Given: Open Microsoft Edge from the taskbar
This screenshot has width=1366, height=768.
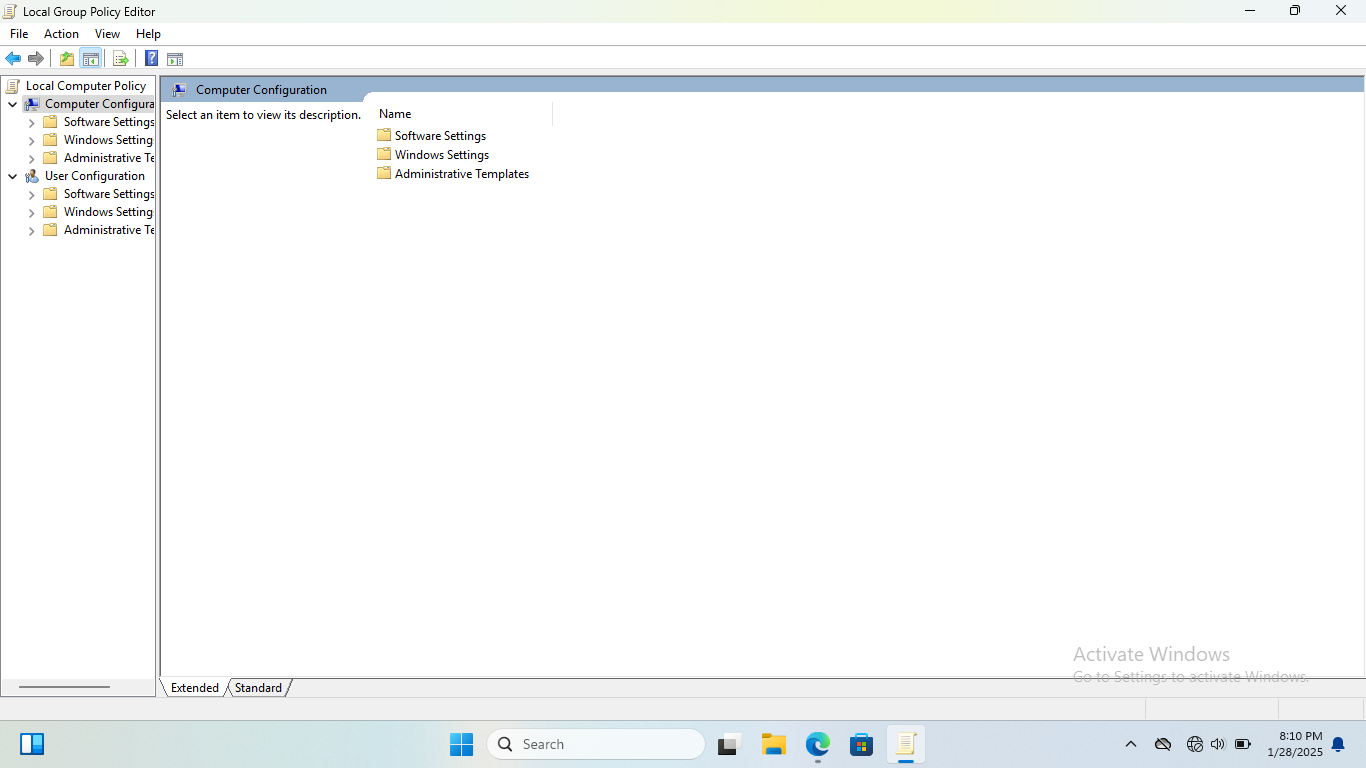Looking at the screenshot, I should pyautogui.click(x=818, y=744).
